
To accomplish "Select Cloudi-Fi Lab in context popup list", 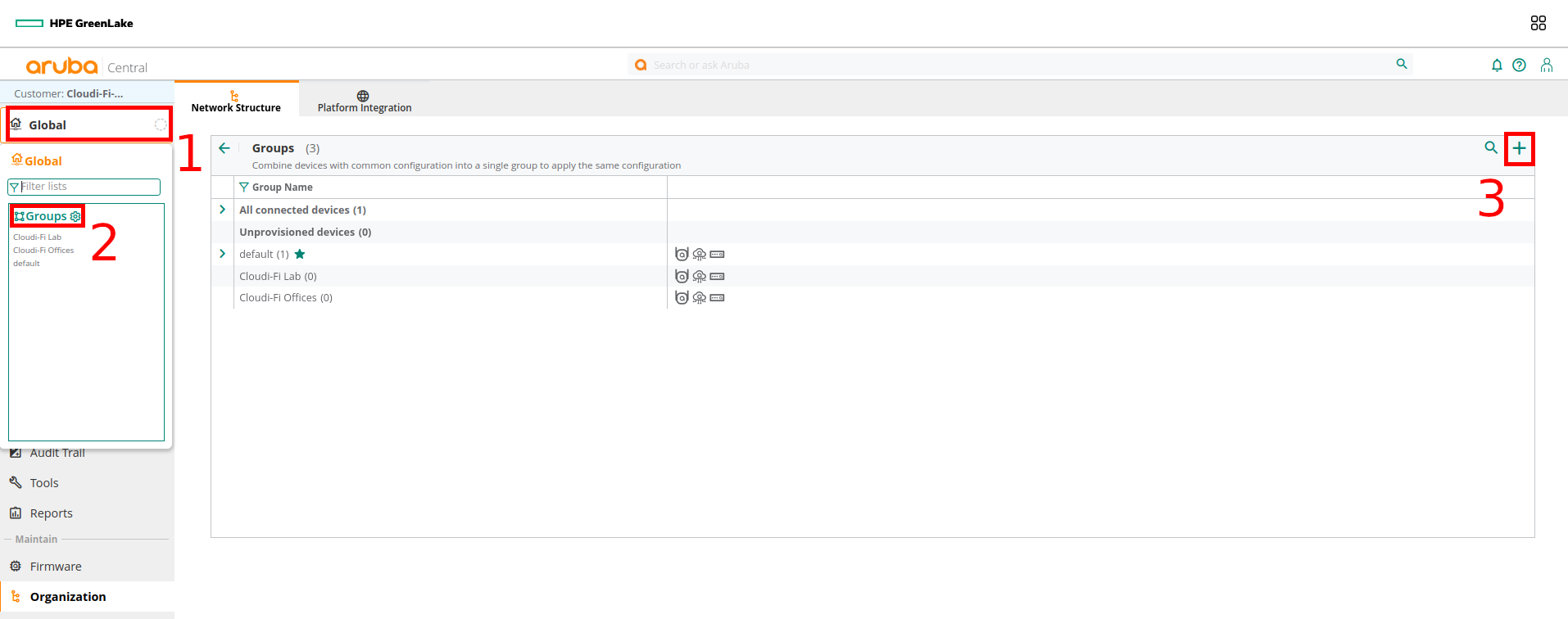I will (x=37, y=237).
